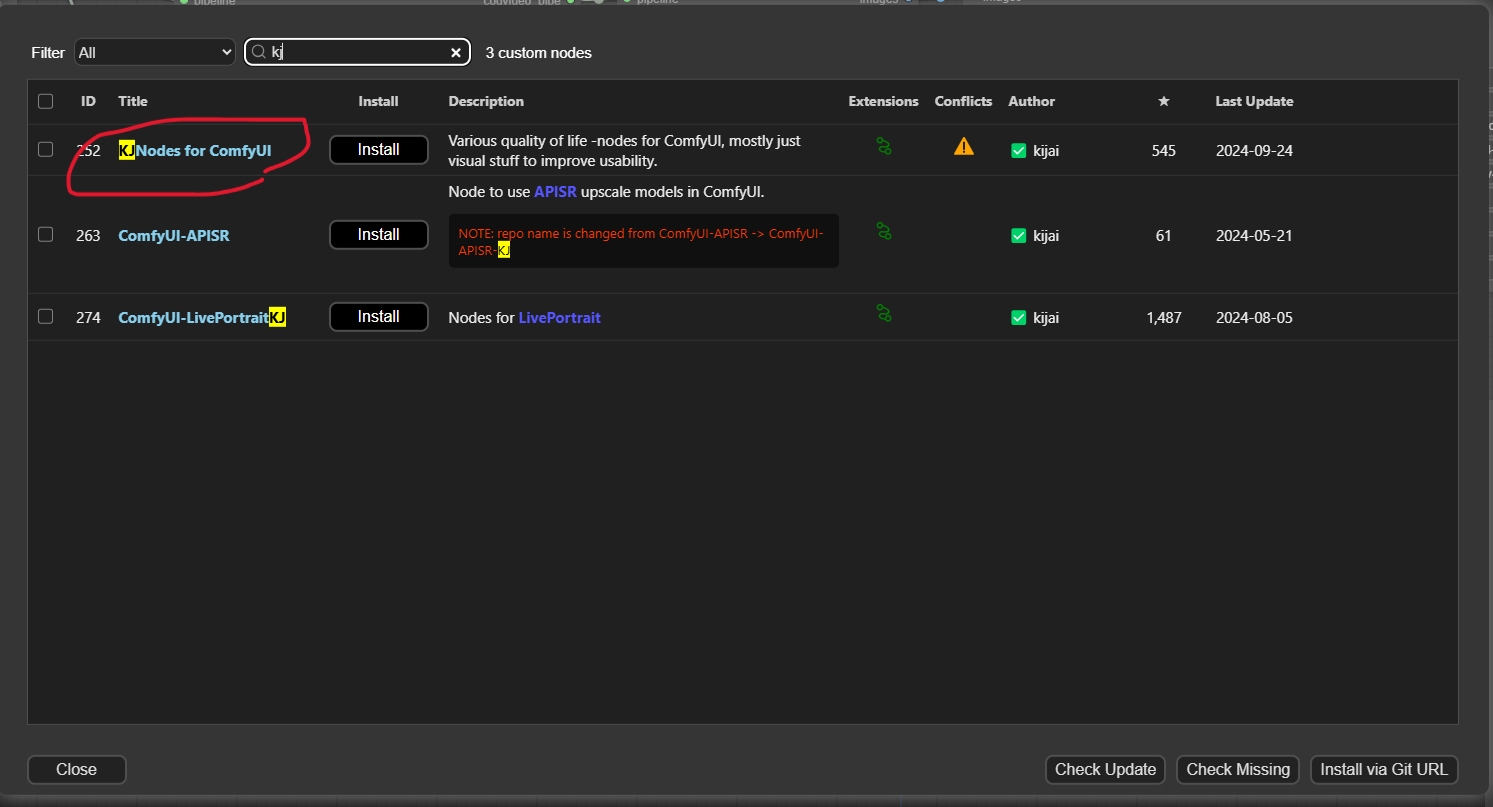
Task: Sort by the Conflicts column header
Action: [x=963, y=101]
